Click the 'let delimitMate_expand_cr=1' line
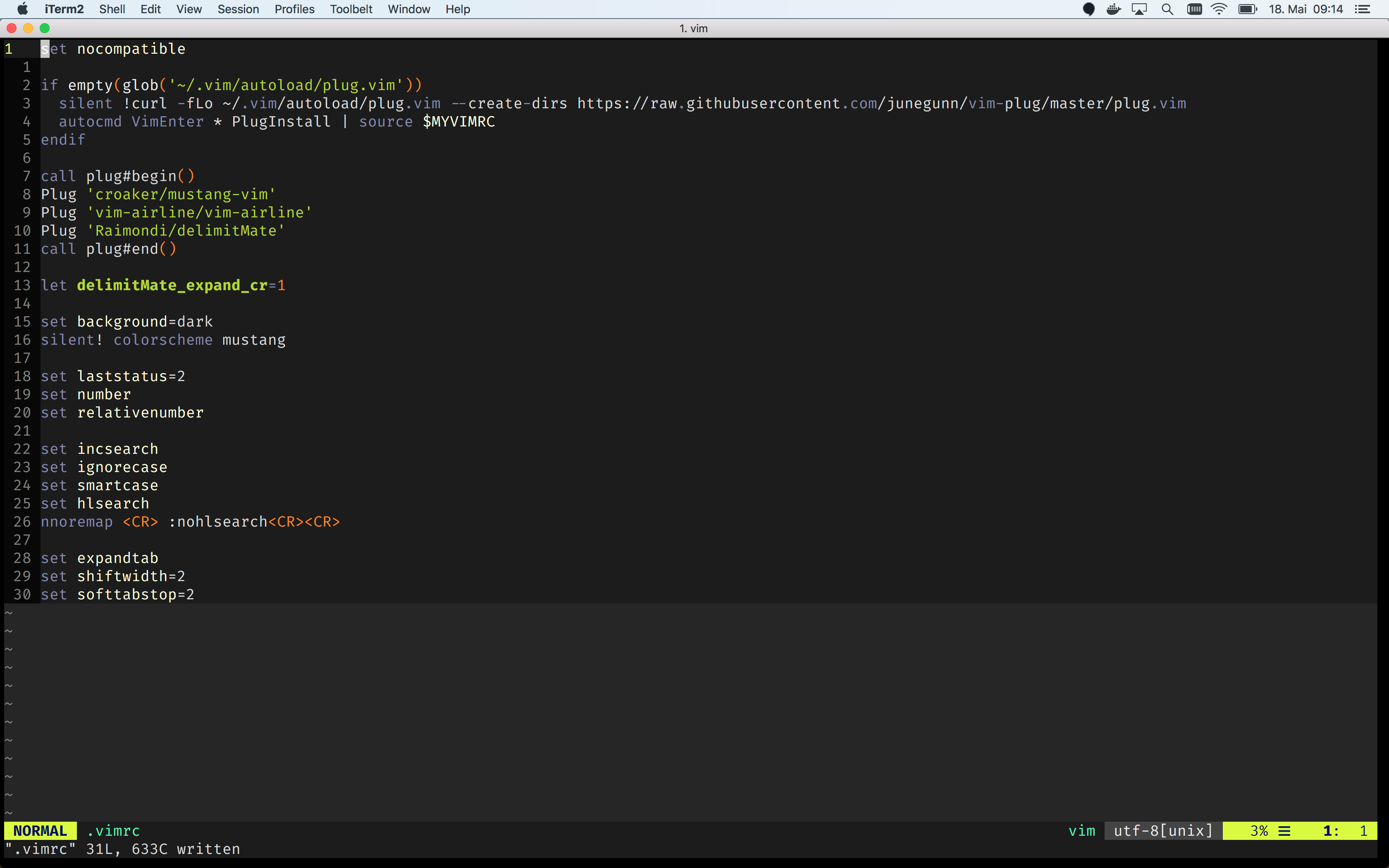 163,285
